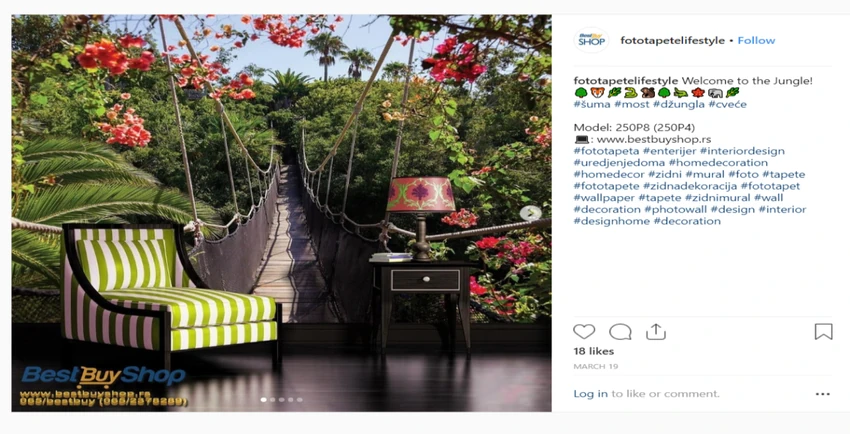
Task: Like the post with the heart icon
Action: (584, 332)
